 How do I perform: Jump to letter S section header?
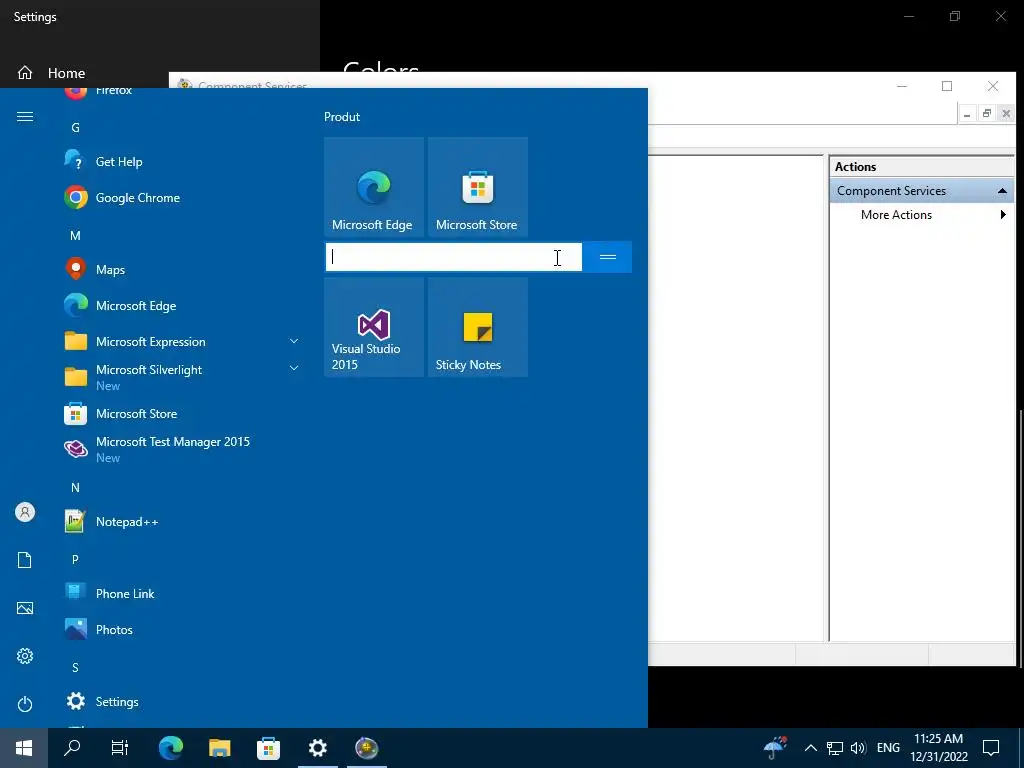75,667
